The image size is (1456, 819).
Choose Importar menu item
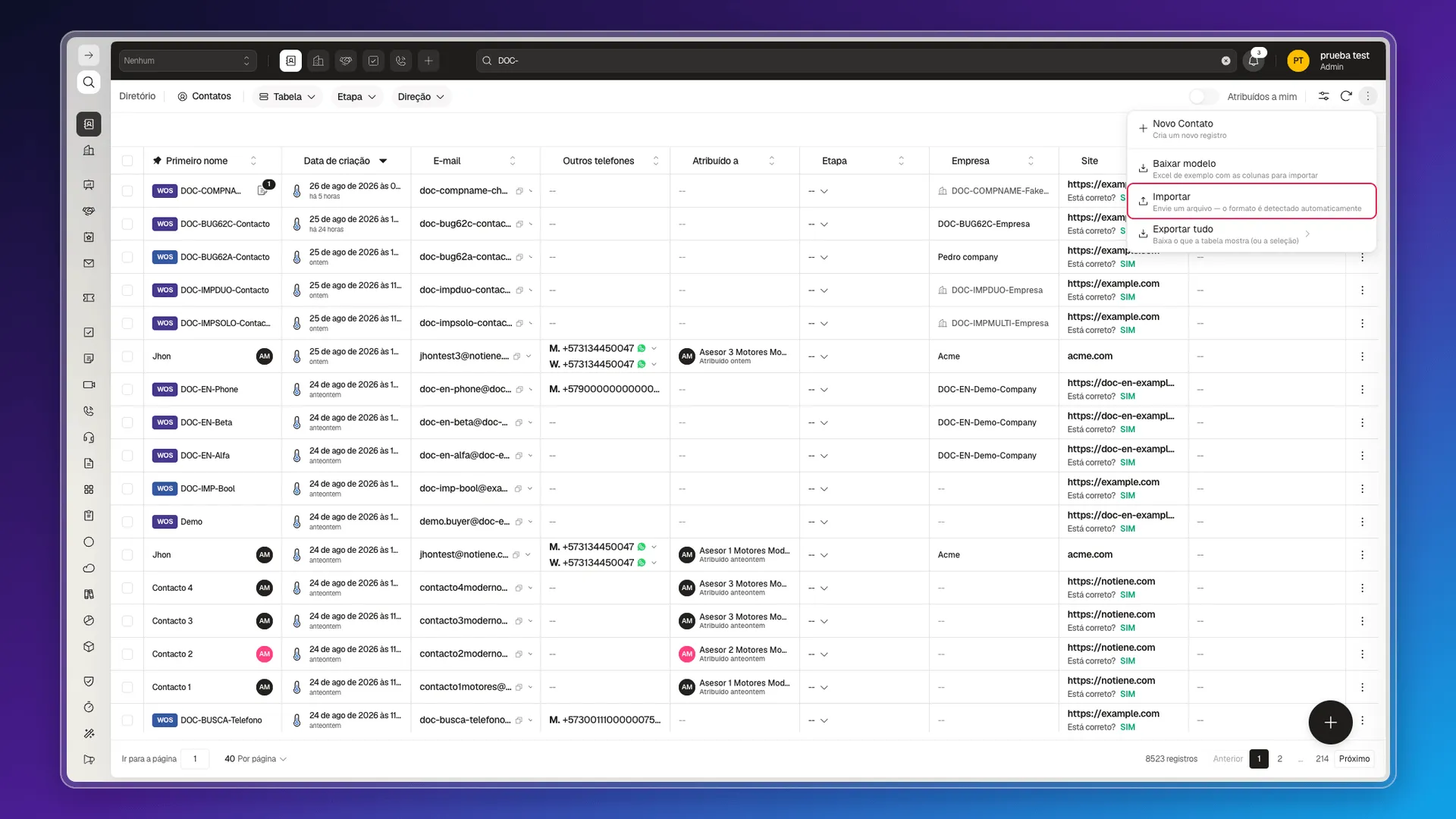(x=1251, y=202)
